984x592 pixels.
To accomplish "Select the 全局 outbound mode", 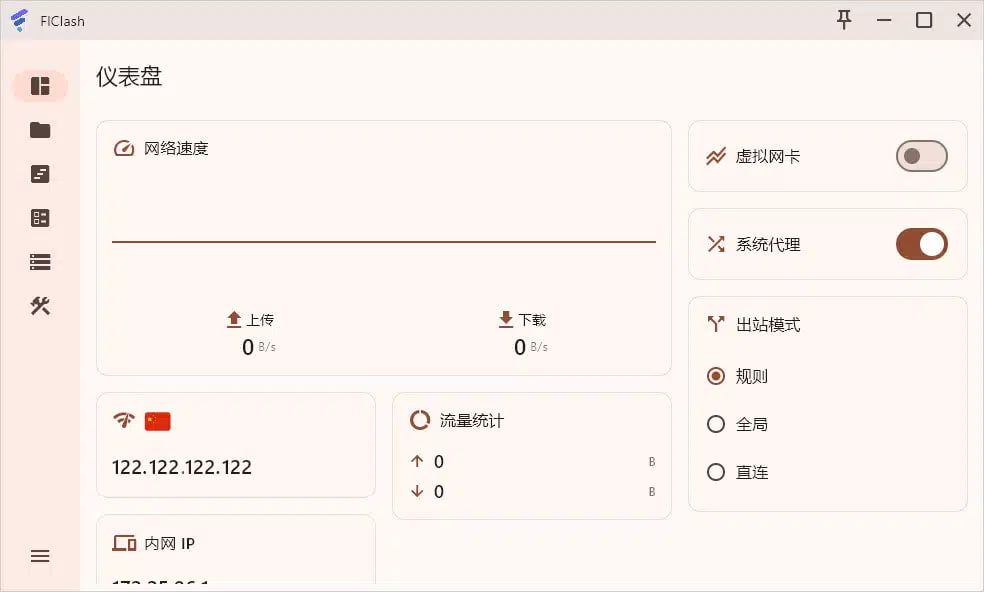I will pos(716,424).
